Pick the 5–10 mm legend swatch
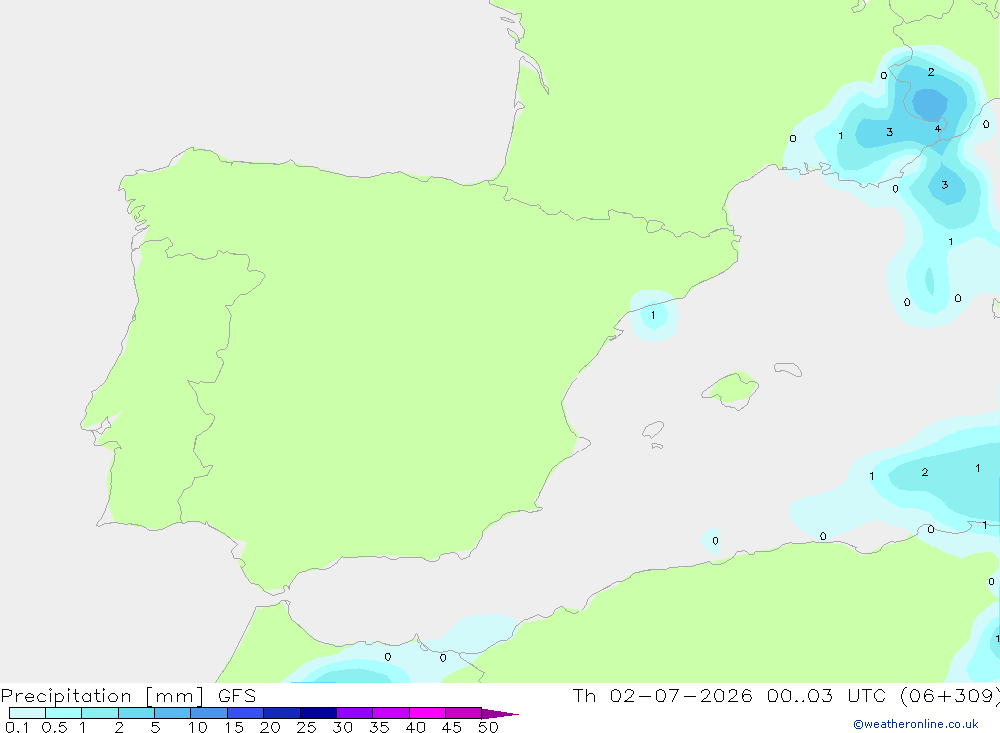This screenshot has width=1000, height=733. [x=172, y=713]
